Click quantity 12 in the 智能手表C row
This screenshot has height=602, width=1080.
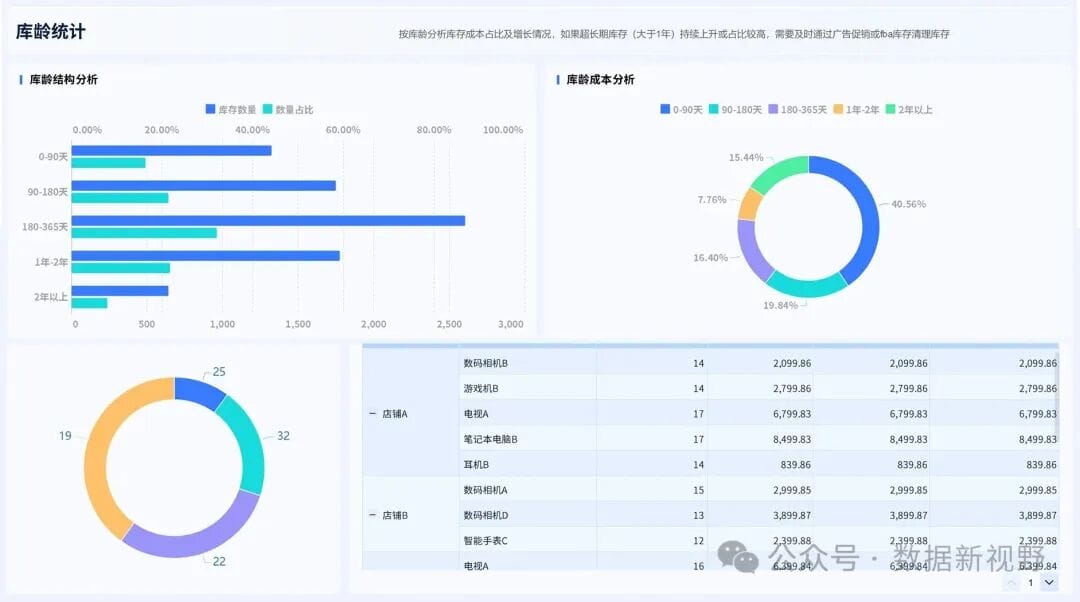698,541
